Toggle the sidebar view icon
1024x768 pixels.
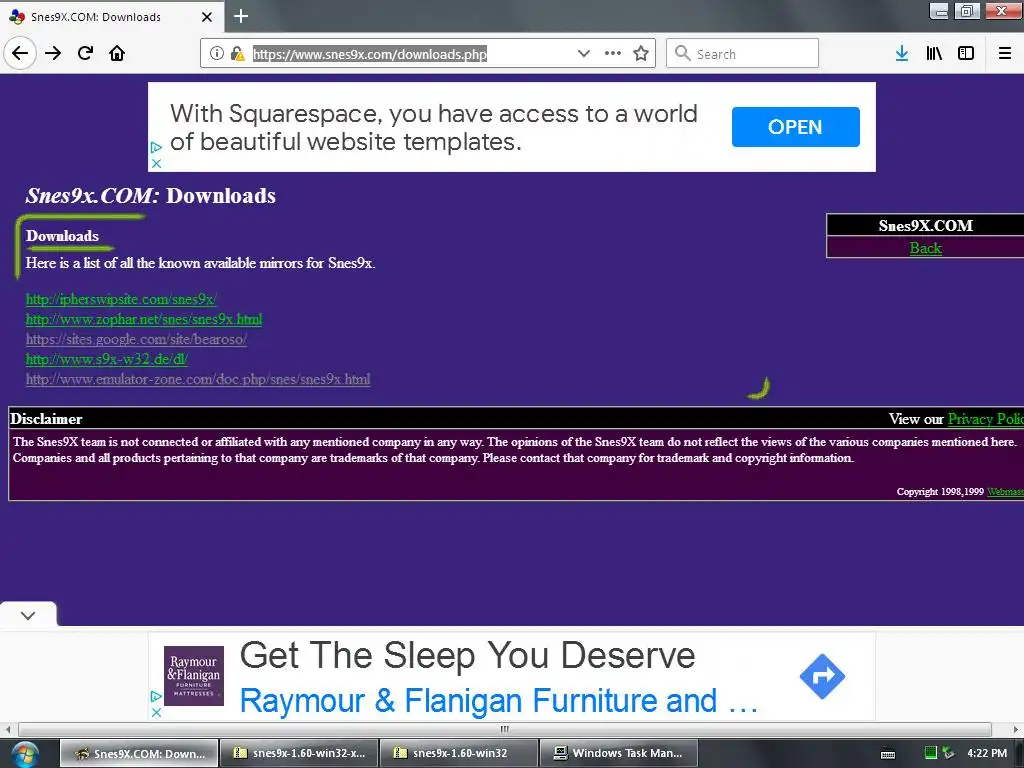point(966,53)
